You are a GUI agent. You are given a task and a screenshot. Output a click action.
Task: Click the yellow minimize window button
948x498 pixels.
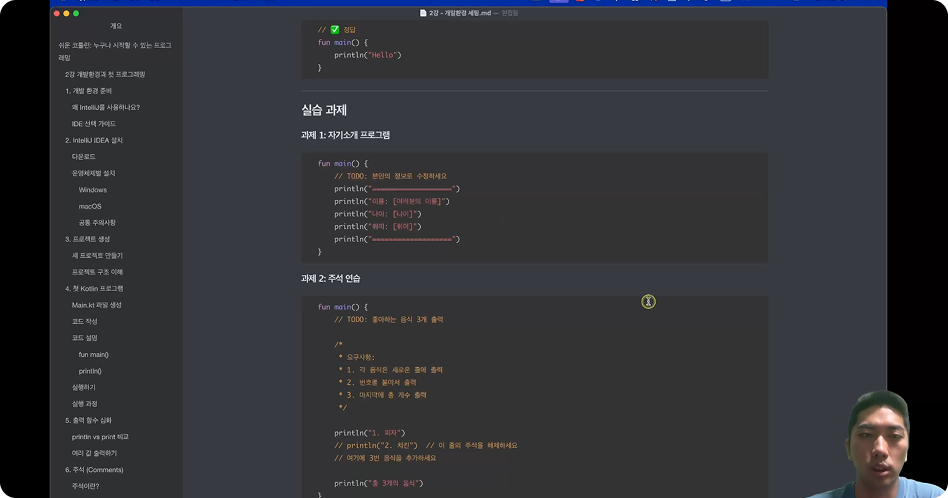(66, 13)
